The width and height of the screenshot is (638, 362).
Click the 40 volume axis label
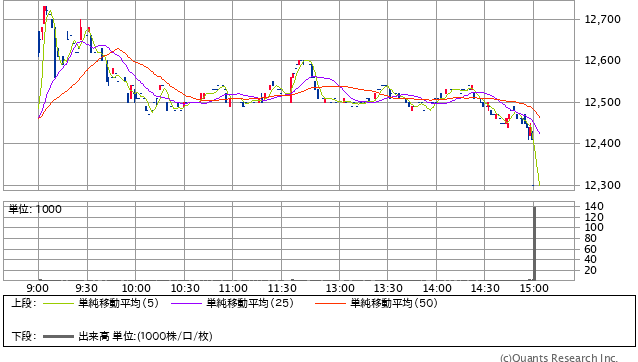(x=590, y=260)
